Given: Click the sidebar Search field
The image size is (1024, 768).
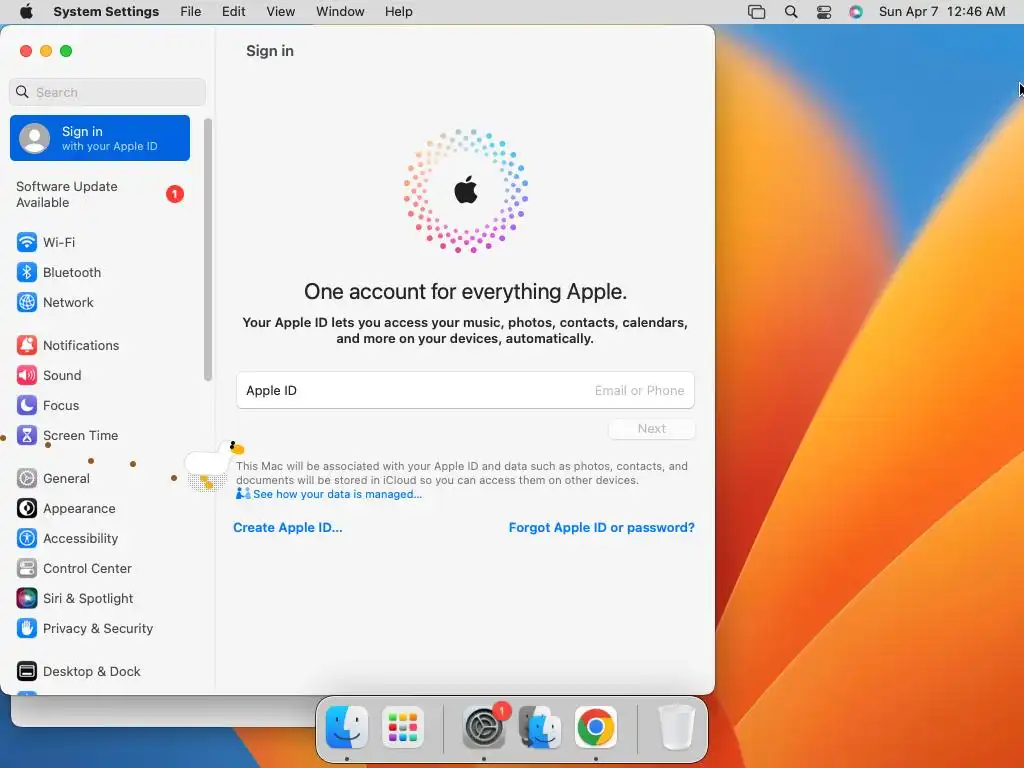Looking at the screenshot, I should (x=107, y=93).
